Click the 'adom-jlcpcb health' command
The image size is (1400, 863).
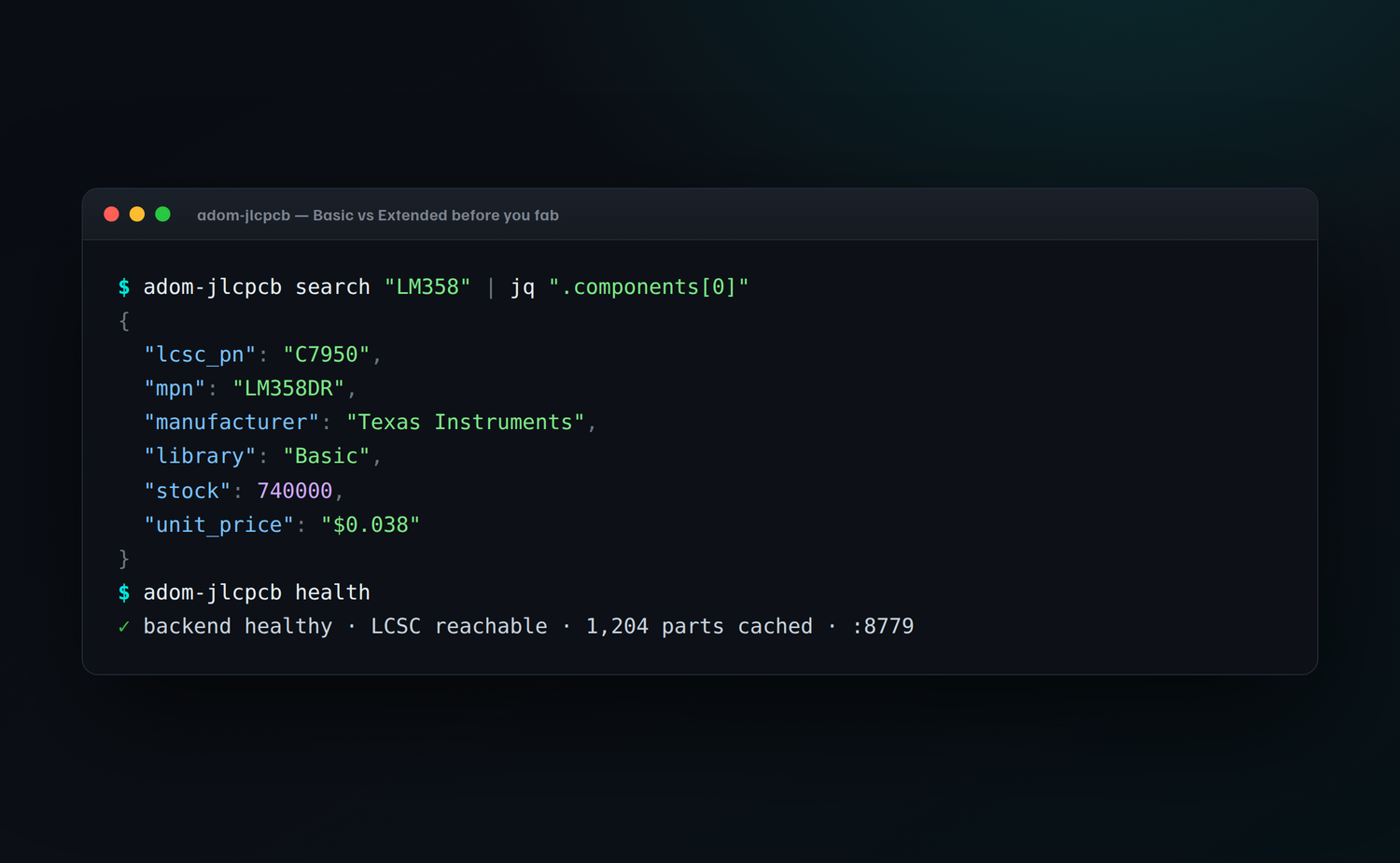pyautogui.click(x=257, y=592)
